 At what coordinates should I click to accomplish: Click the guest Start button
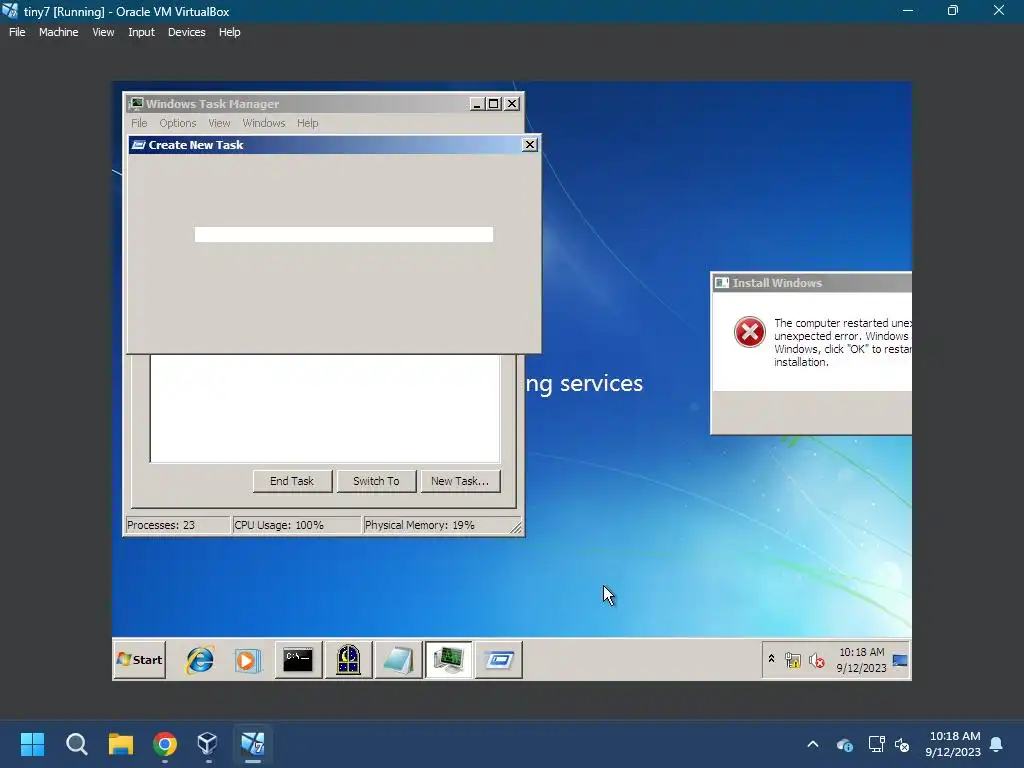coord(140,660)
